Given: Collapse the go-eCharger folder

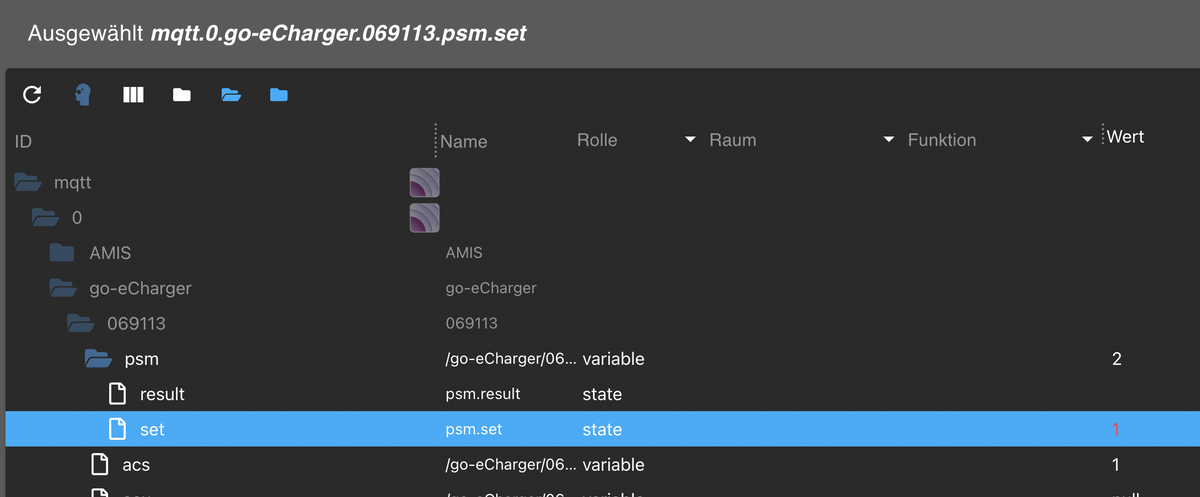Looking at the screenshot, I should pos(63,288).
